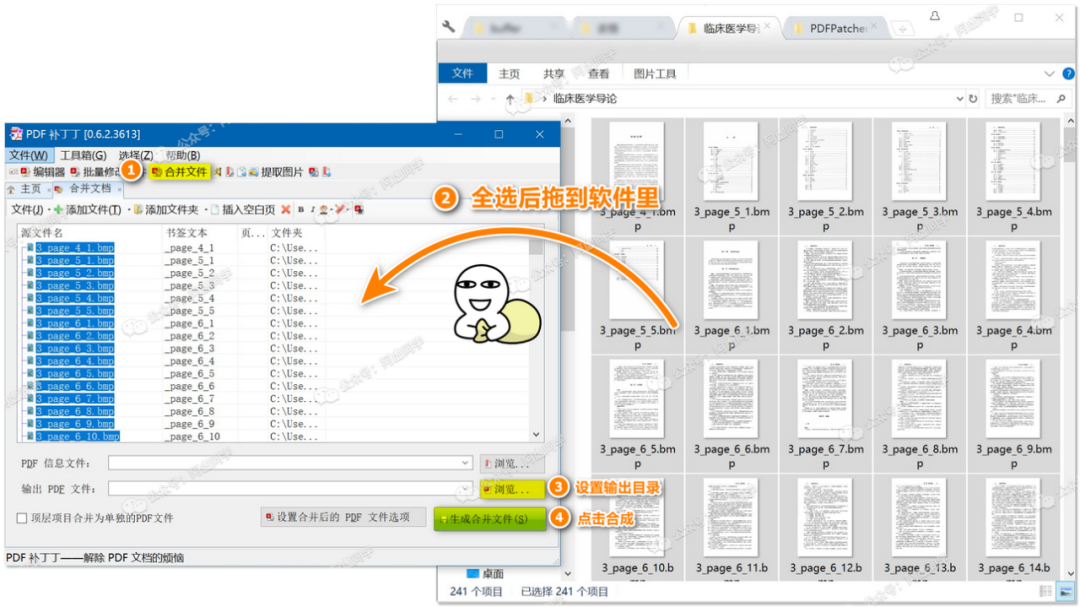
Task: Click the last icon in PDF补丁丁 main toolbar
Action: pyautogui.click(x=326, y=172)
